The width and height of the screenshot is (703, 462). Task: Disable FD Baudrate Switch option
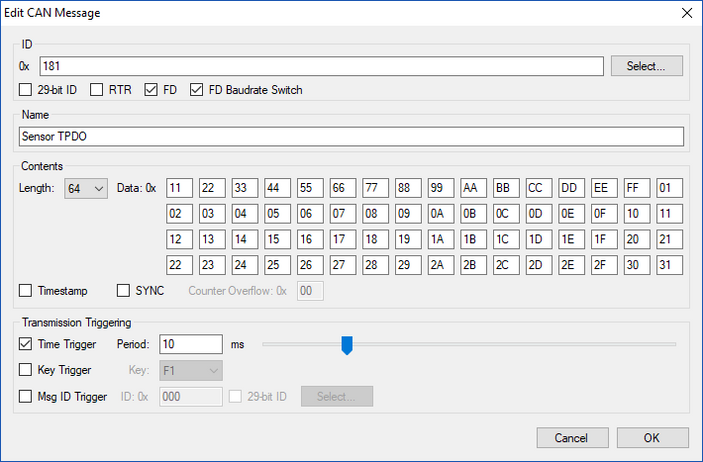[195, 90]
